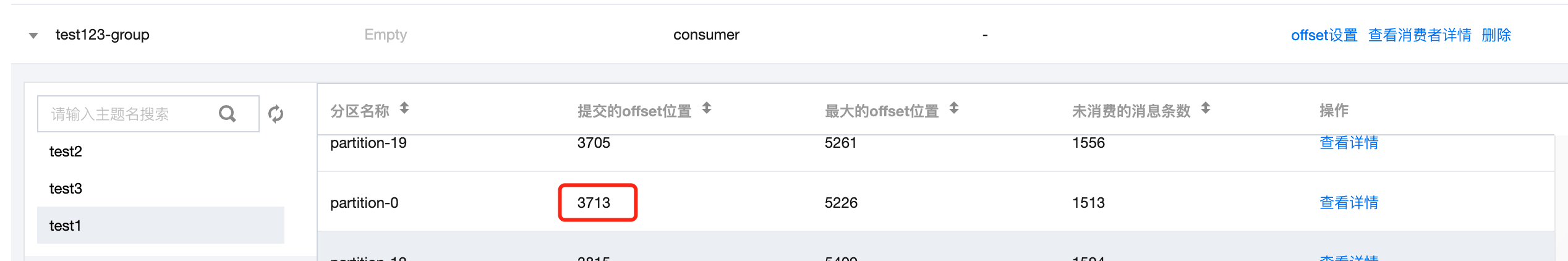Open 查看消费者详情 link
1568x261 pixels.
(1420, 35)
